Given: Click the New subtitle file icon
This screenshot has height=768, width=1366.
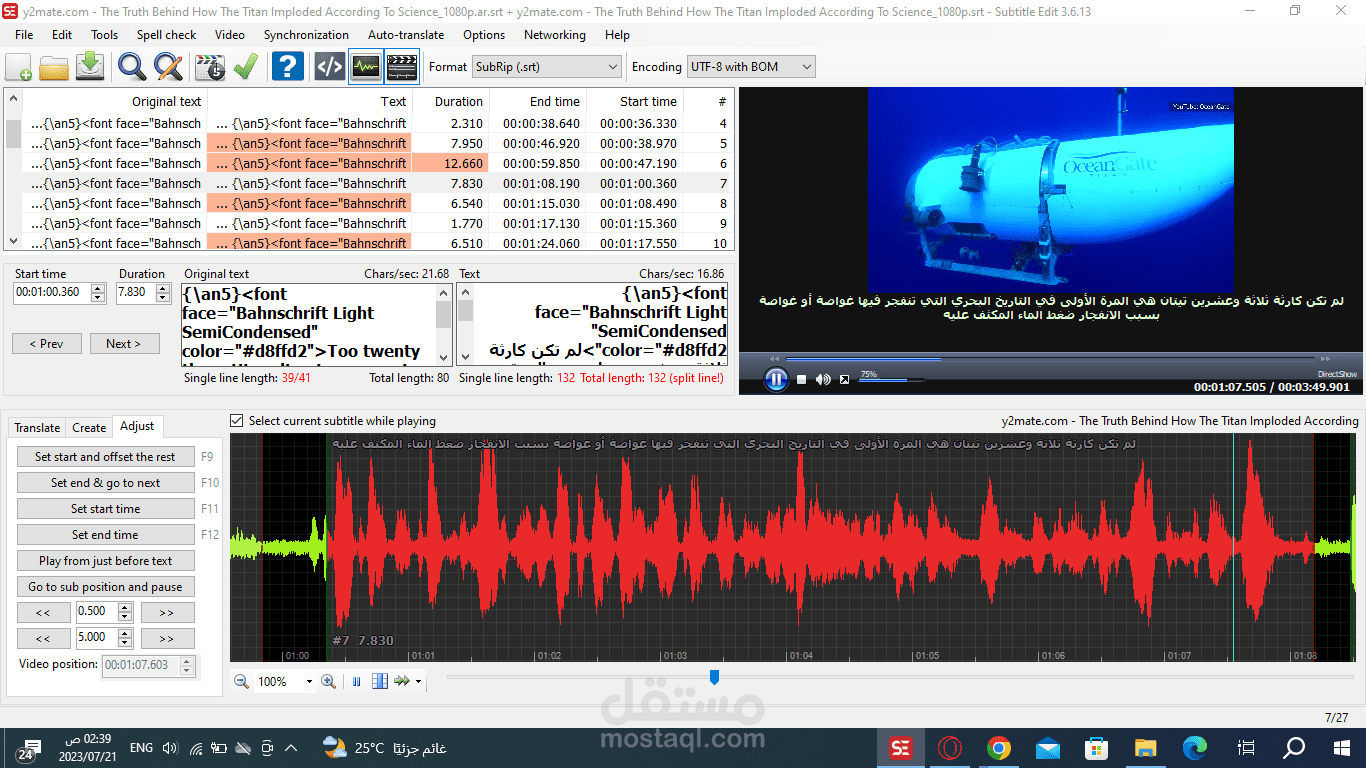Looking at the screenshot, I should point(19,67).
